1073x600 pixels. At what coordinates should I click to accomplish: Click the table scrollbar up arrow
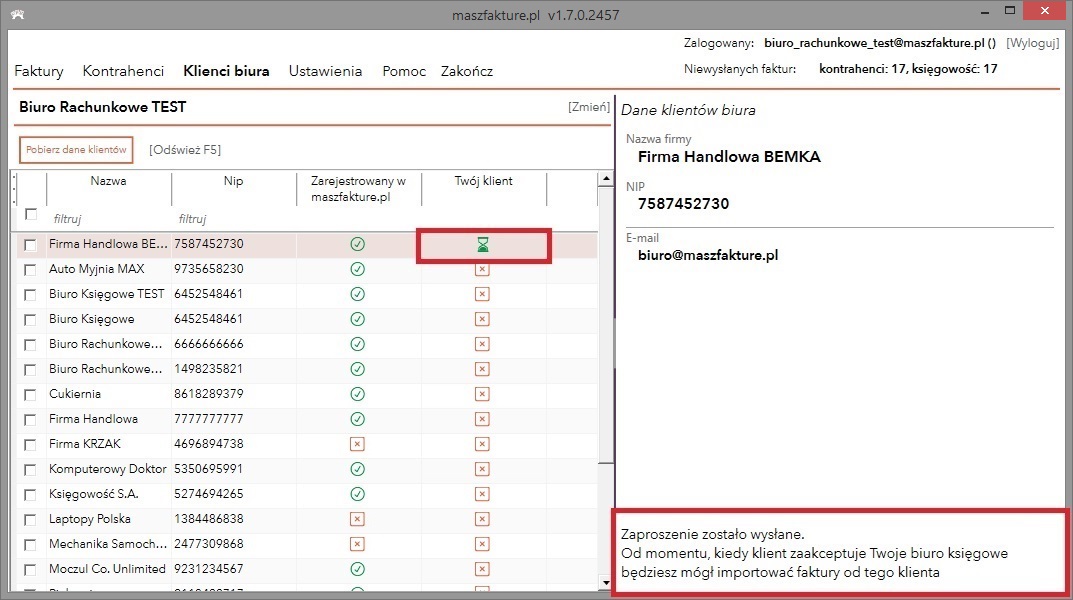click(x=606, y=179)
